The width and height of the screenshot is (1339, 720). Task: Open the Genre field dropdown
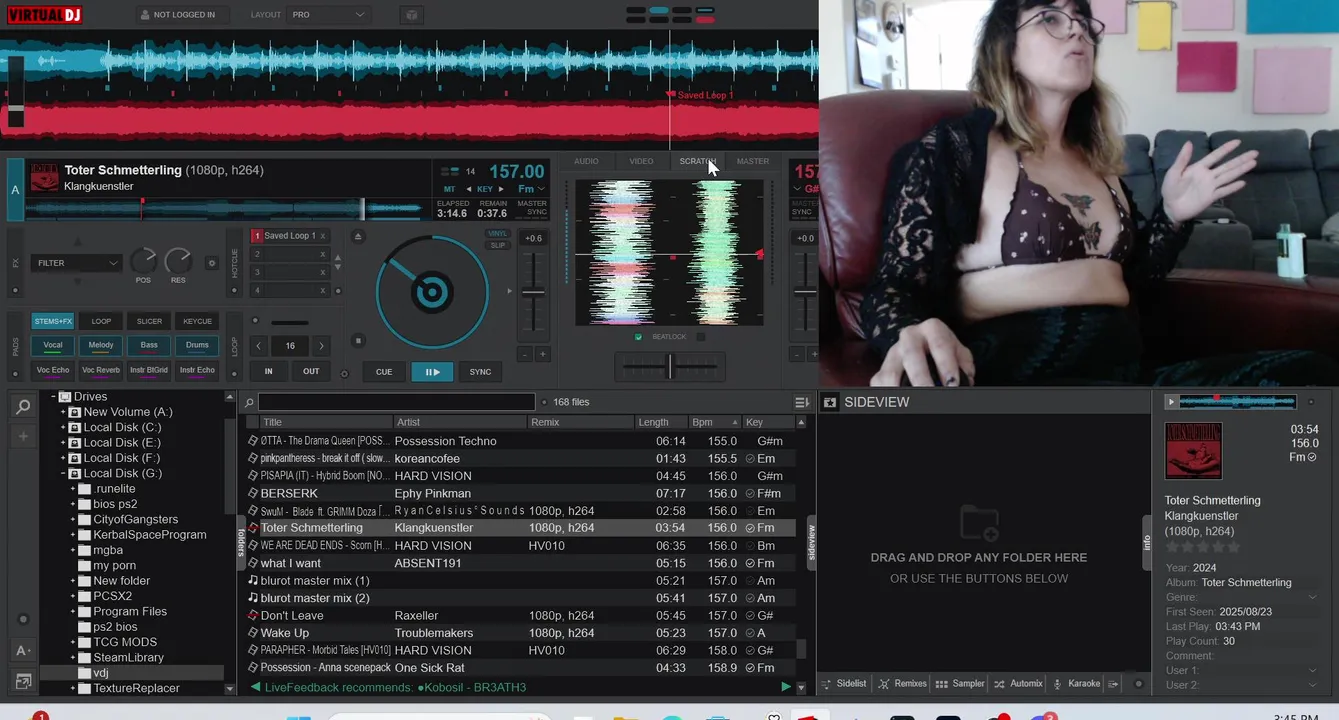pos(1312,597)
